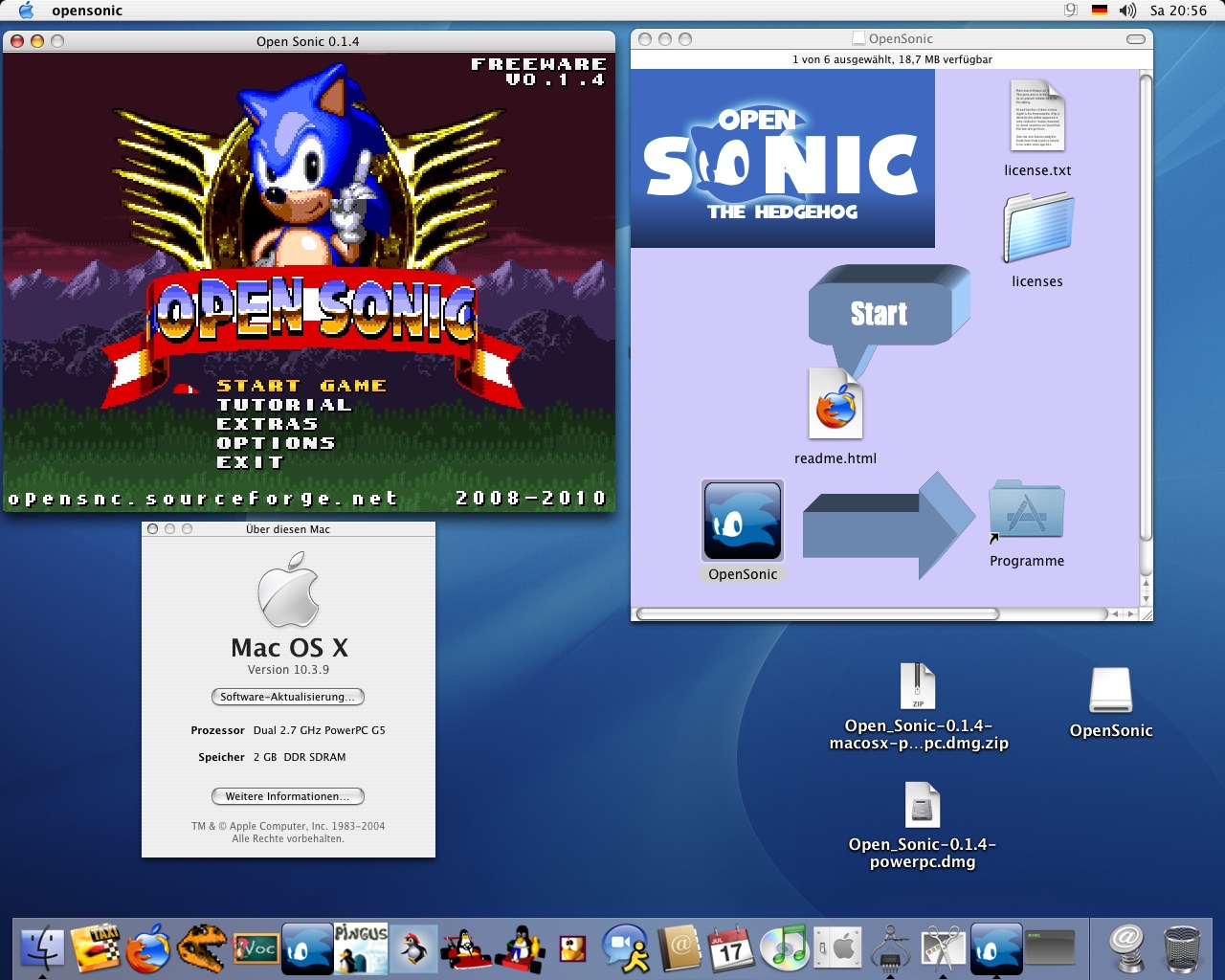Open the red-hat Tux kart Dock icon

tap(521, 948)
